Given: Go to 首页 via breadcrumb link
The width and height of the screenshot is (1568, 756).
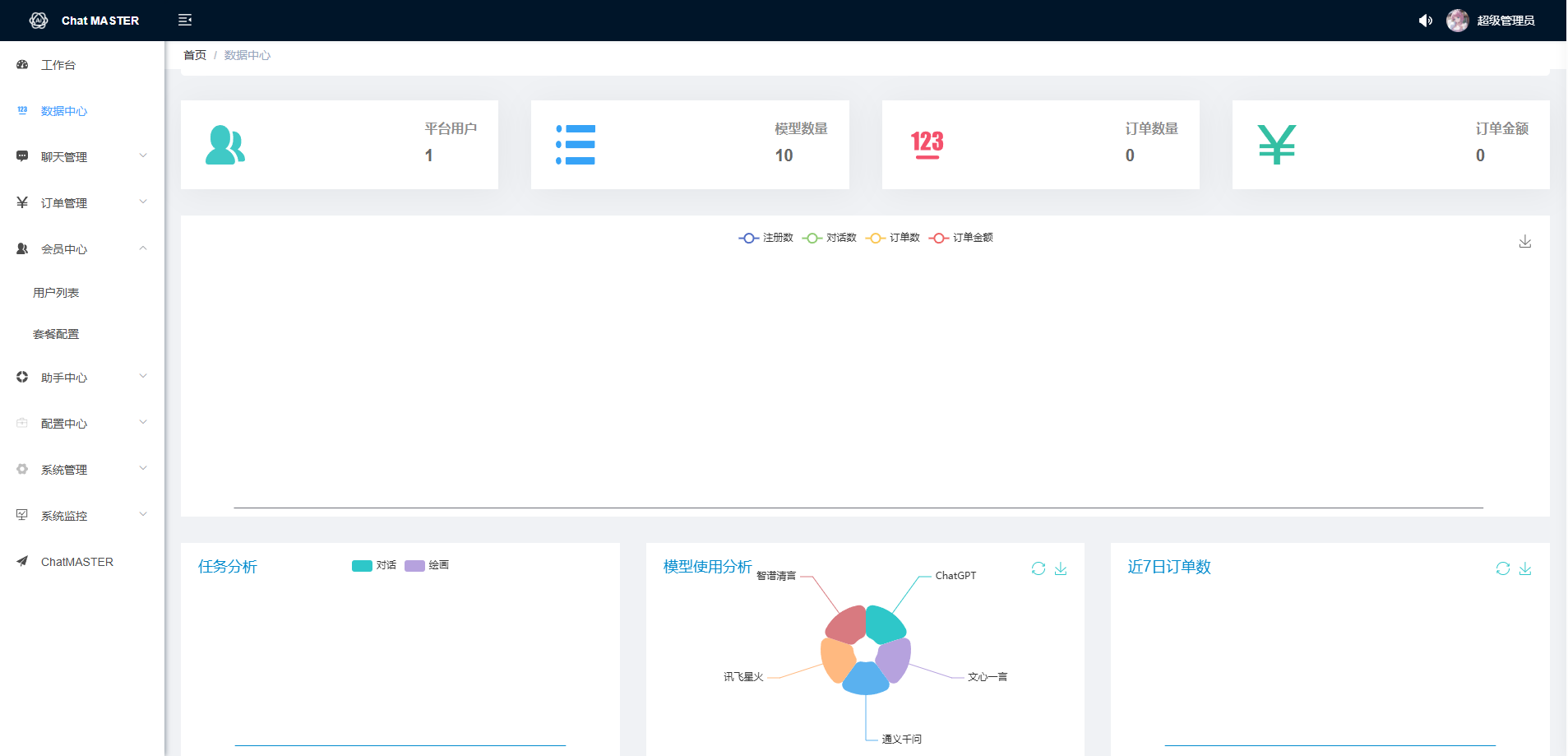Looking at the screenshot, I should pos(195,55).
